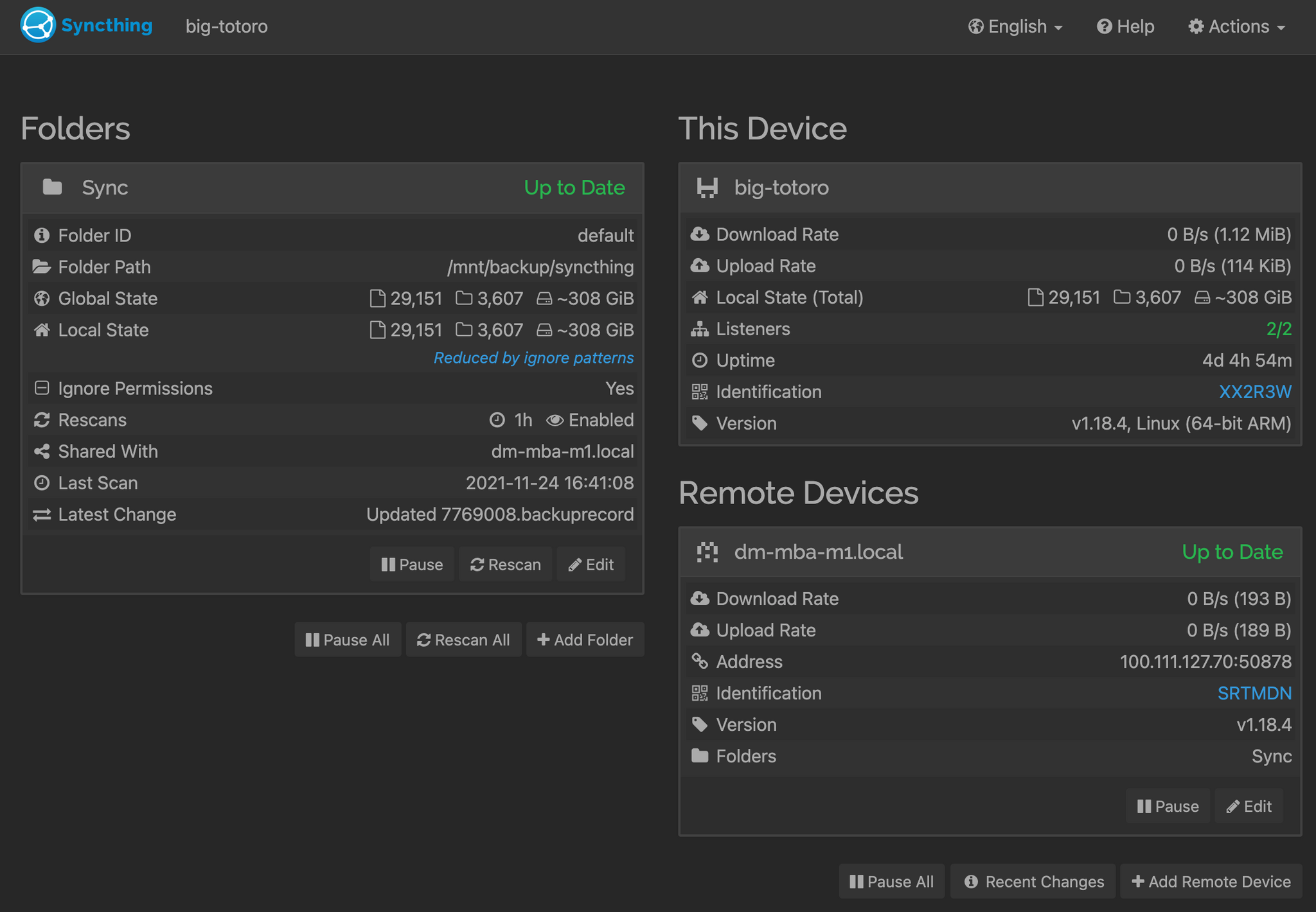The image size is (1316, 912).
Task: Expand the Sync folder details panel
Action: [334, 187]
